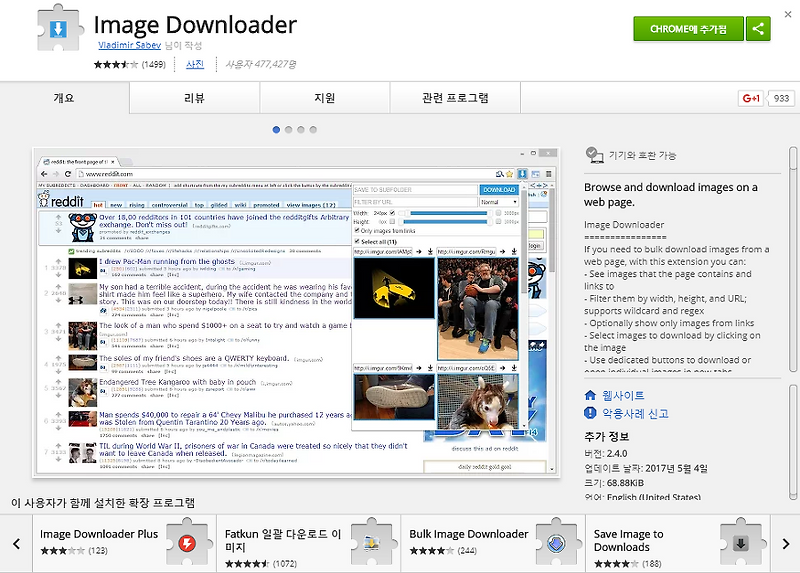Open Fatkun 일괄 다운로드 이미지 card title
Image resolution: width=800 pixels, height=573 pixels.
click(283, 540)
